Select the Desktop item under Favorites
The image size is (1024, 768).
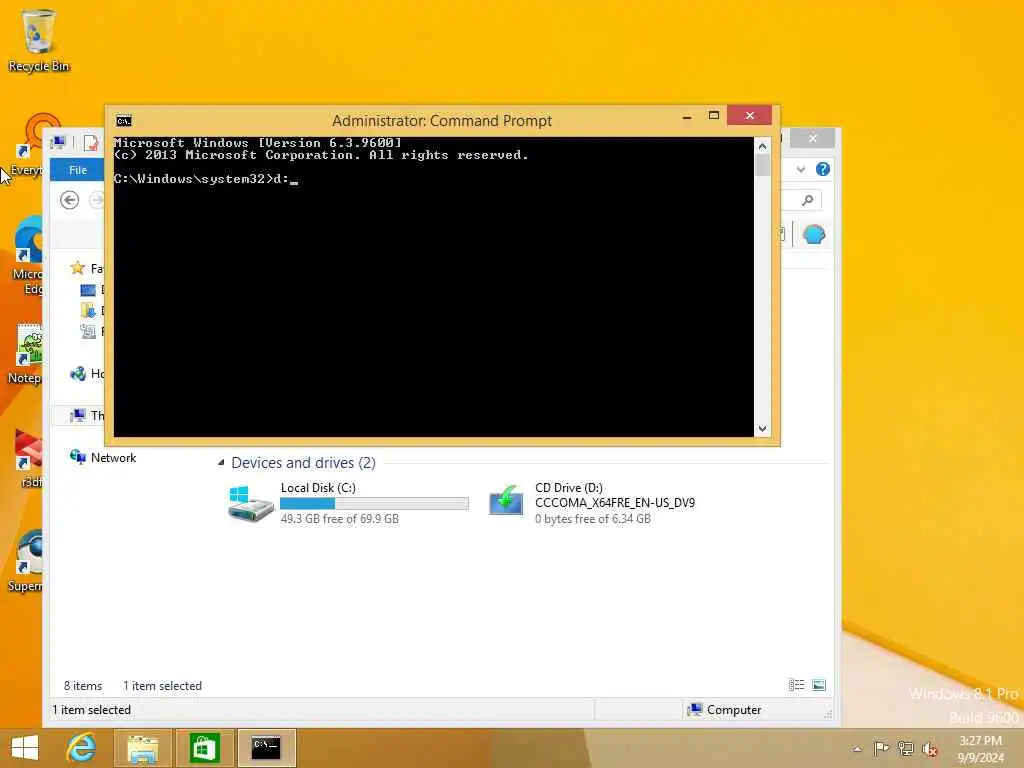tap(88, 289)
